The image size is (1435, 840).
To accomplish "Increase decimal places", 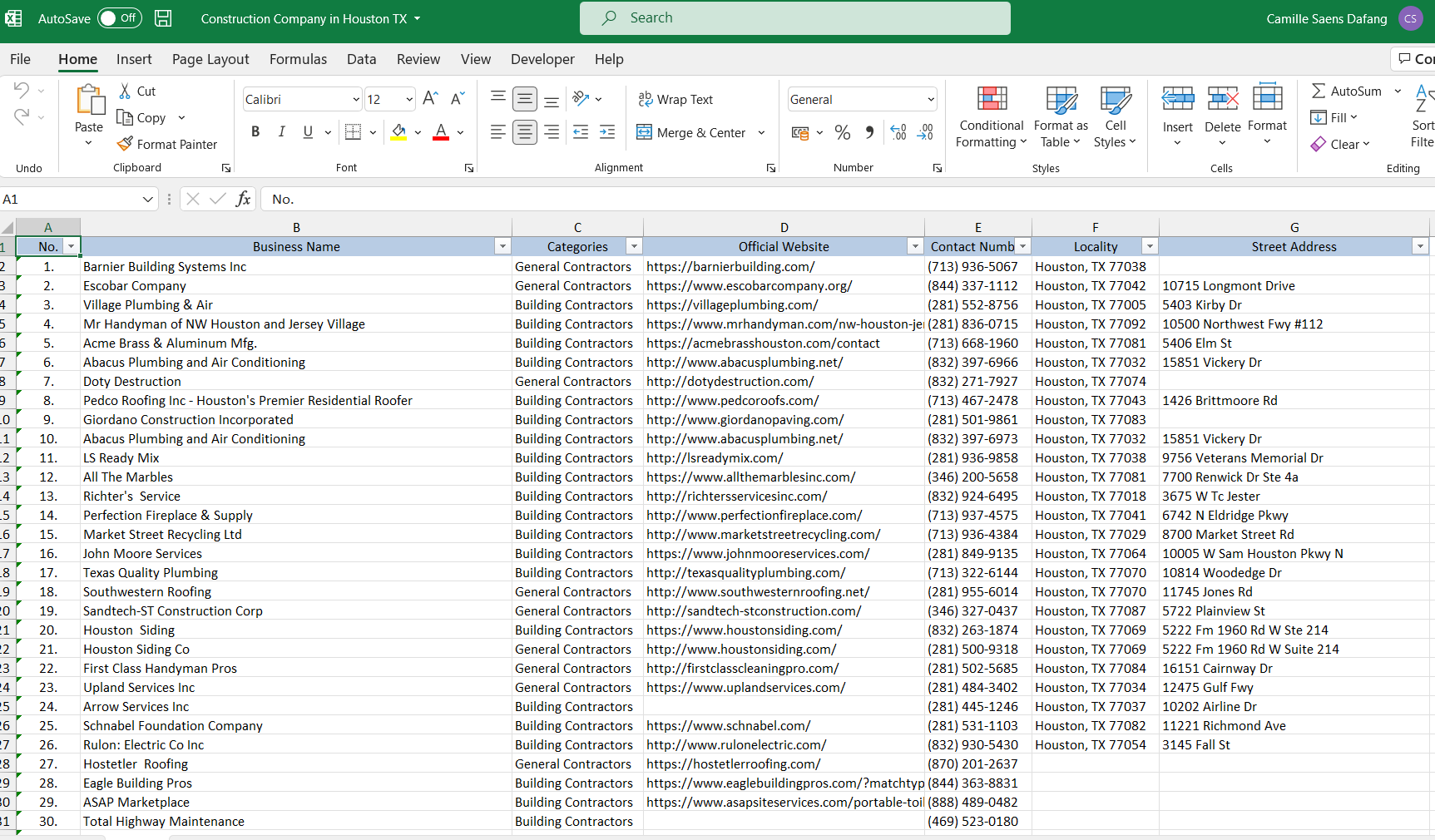I will [x=898, y=132].
